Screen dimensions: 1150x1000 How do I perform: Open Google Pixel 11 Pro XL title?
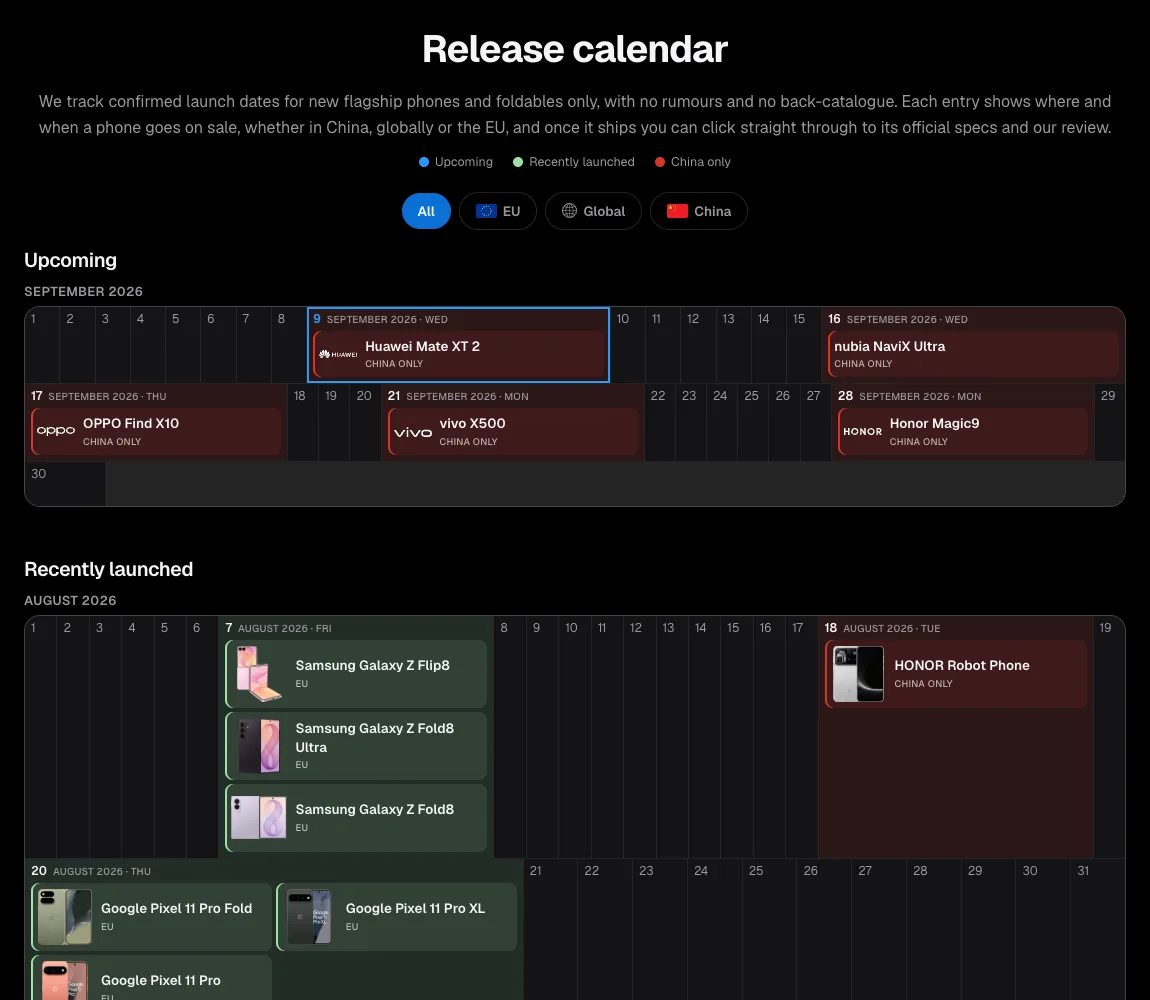tap(415, 908)
